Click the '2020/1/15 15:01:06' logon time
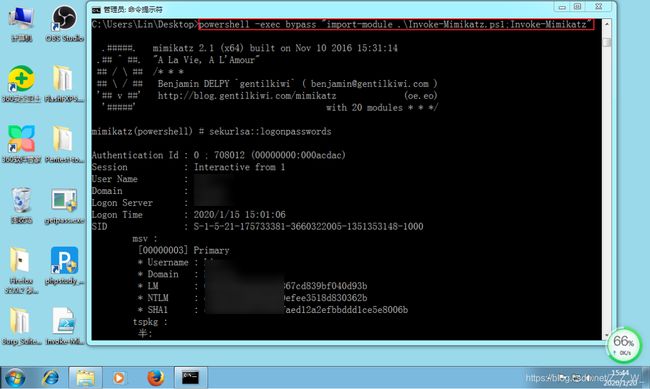Viewport: 650px width, 389px height. pyautogui.click(x=240, y=215)
